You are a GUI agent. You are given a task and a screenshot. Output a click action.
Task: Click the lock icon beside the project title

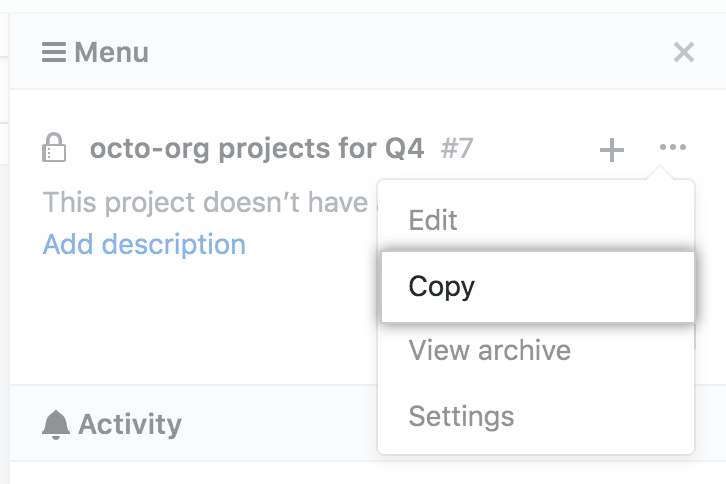coord(54,150)
